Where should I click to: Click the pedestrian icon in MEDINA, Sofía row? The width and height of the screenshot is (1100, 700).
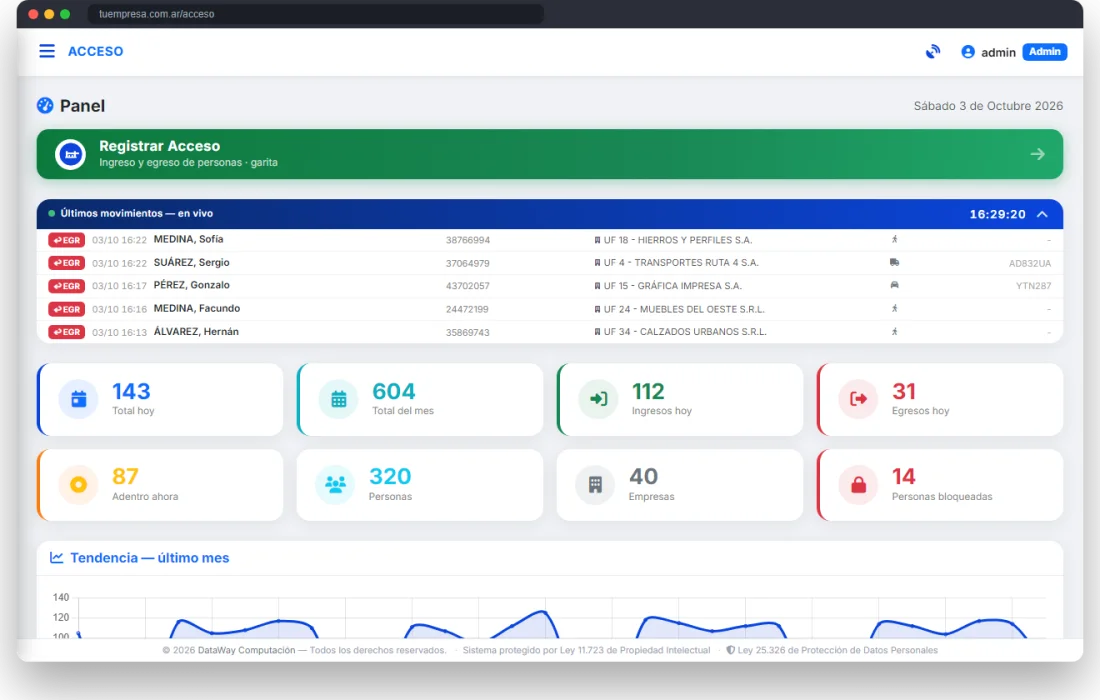pyautogui.click(x=894, y=239)
